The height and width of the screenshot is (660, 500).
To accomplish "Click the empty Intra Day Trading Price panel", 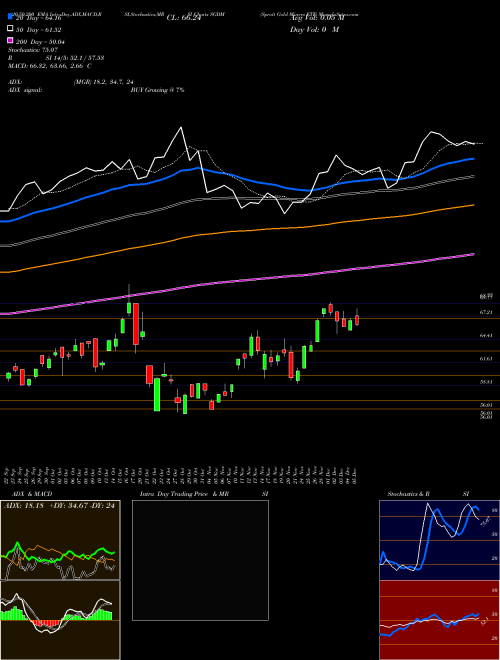I will [x=200, y=560].
